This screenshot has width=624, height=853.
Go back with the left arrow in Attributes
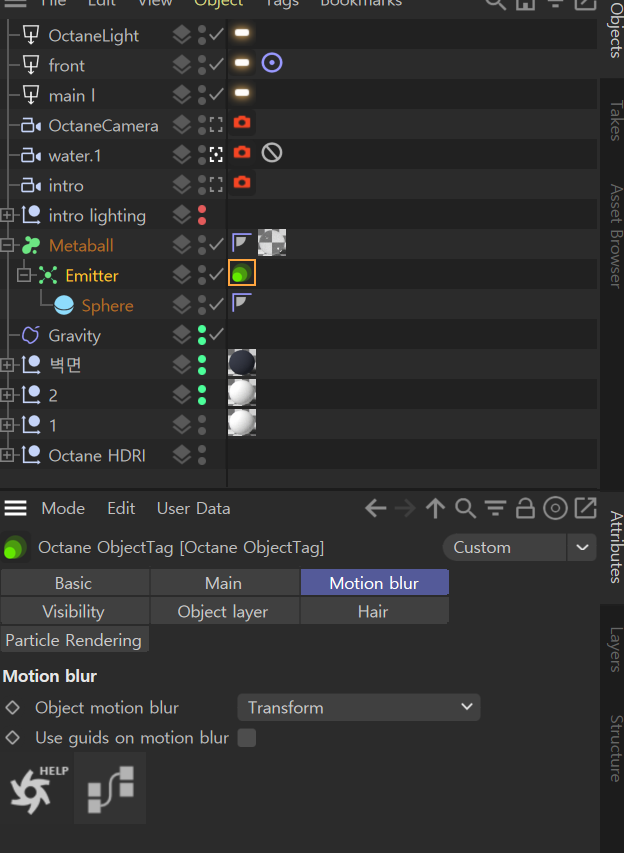pos(375,509)
